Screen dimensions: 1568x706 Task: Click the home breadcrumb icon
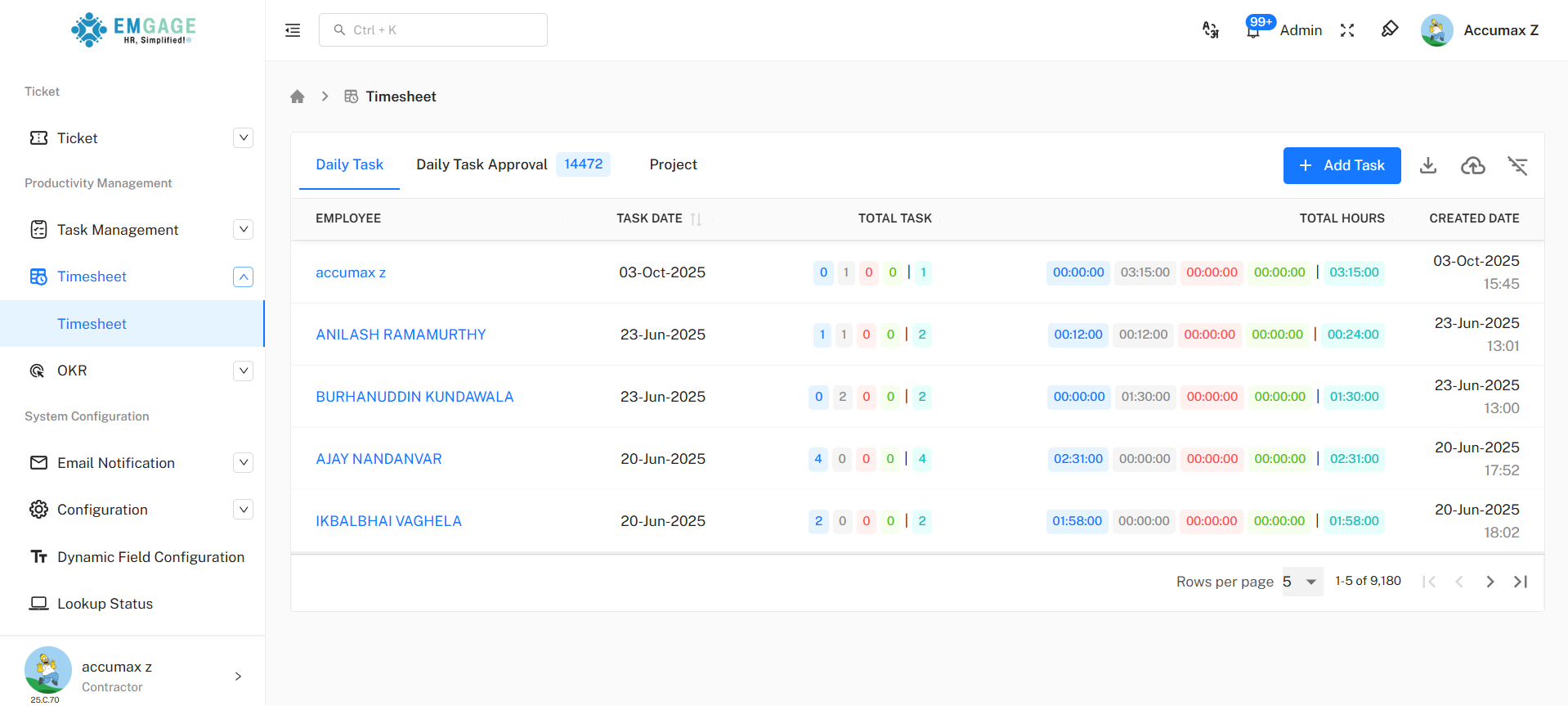coord(298,97)
